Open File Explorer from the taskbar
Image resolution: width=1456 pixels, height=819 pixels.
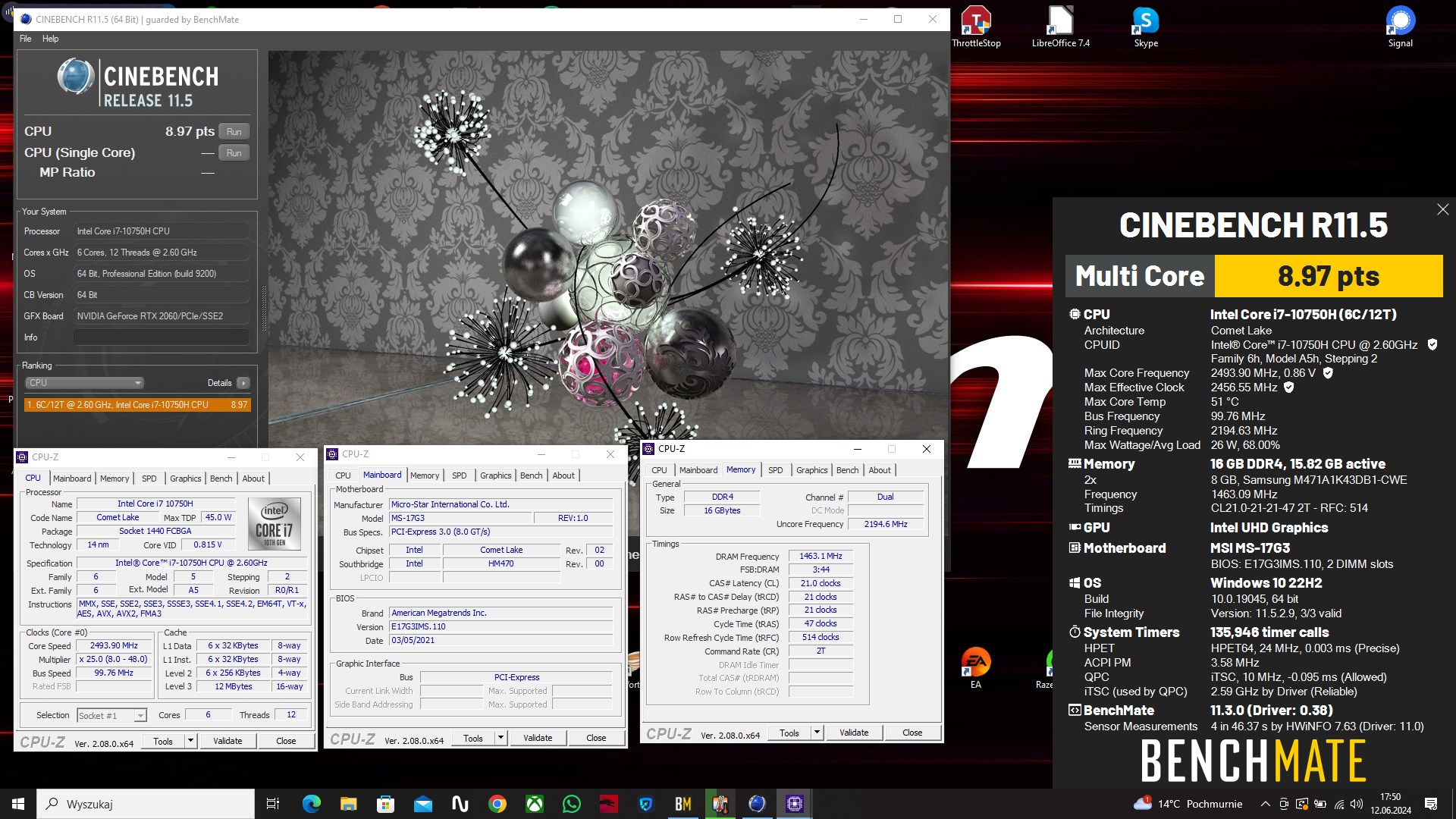348,804
